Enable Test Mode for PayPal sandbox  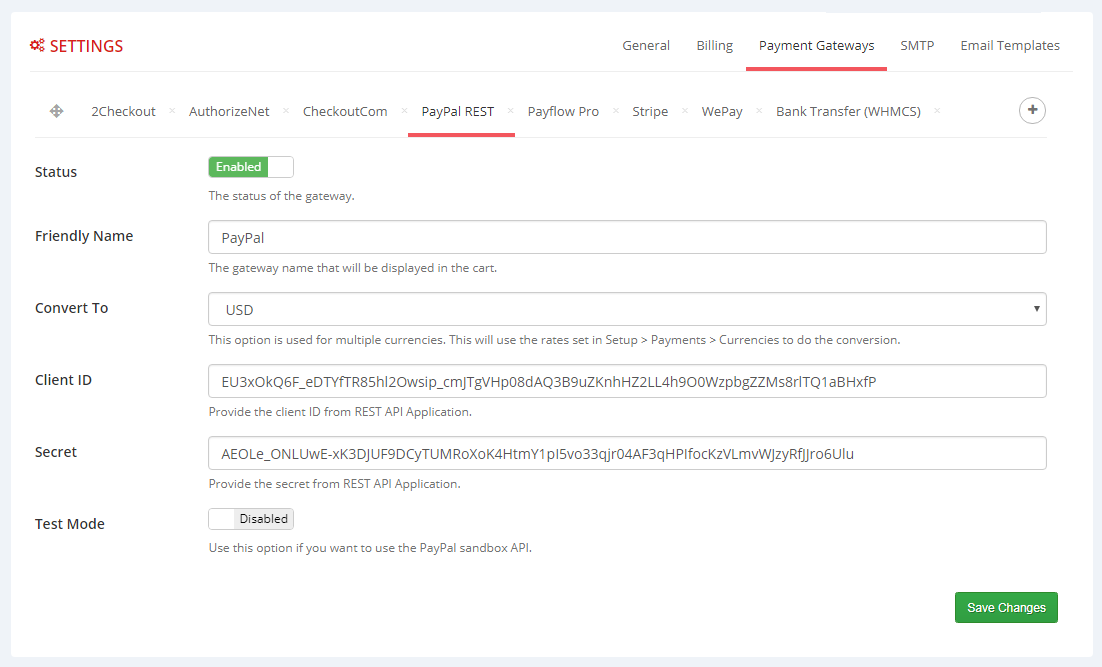[250, 518]
